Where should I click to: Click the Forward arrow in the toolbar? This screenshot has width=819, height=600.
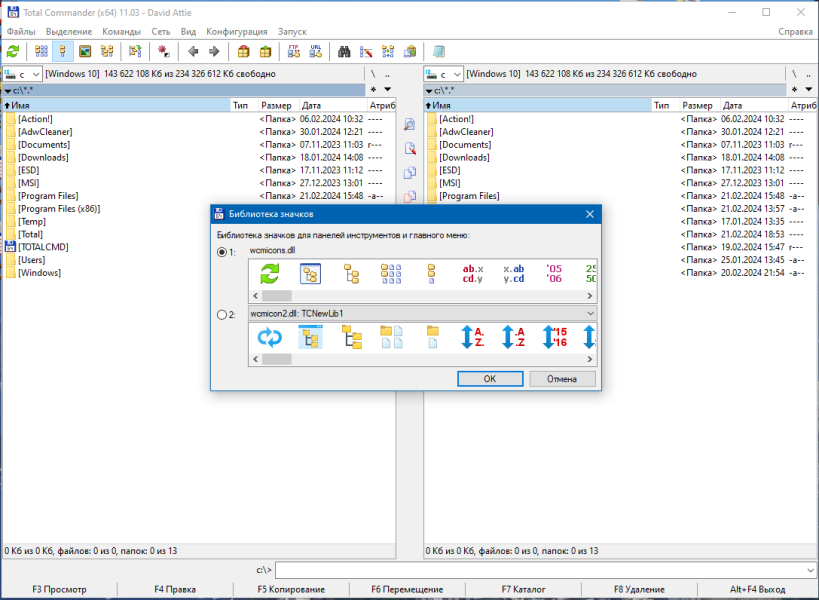[214, 51]
